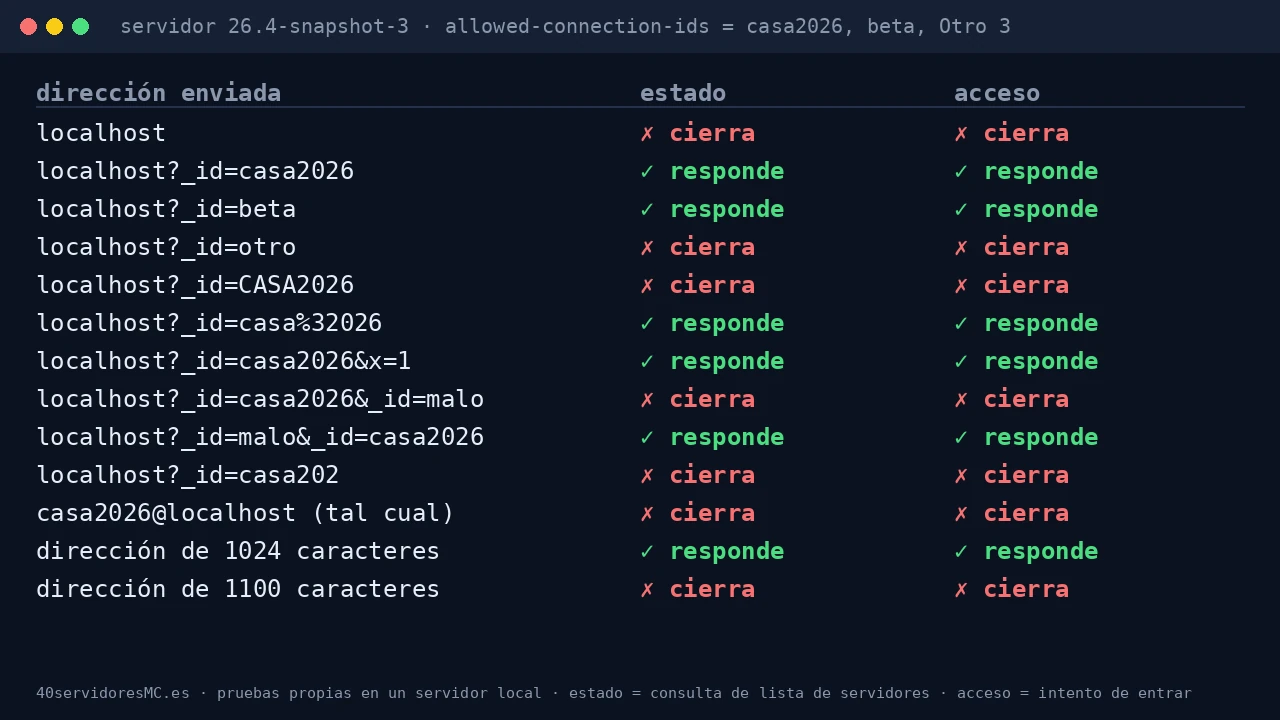This screenshot has height=720, width=1280.
Task: Select 'dirección de 1024 caracteres' row
Action: point(238,551)
